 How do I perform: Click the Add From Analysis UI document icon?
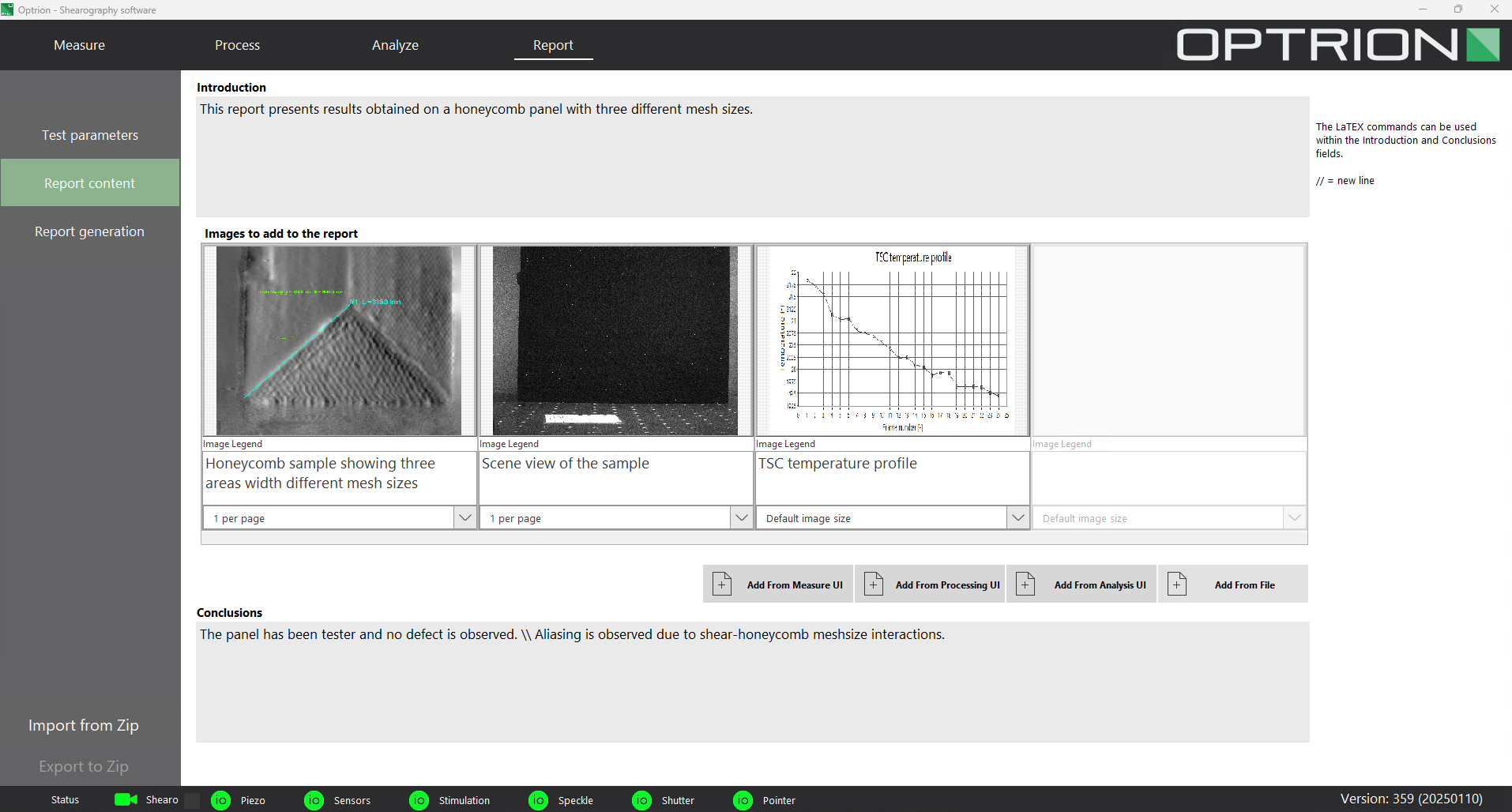click(1025, 584)
